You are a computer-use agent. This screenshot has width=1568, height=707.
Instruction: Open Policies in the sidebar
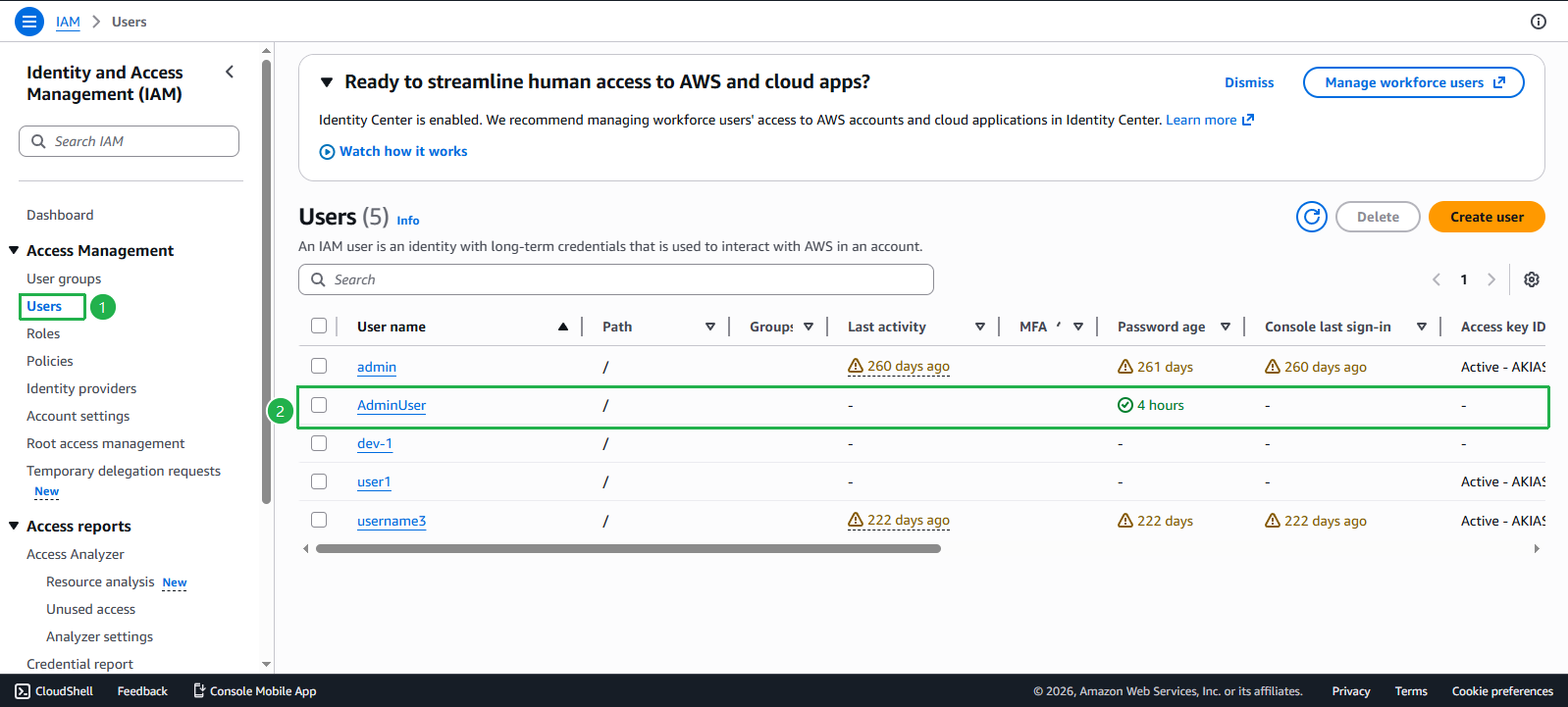click(50, 361)
